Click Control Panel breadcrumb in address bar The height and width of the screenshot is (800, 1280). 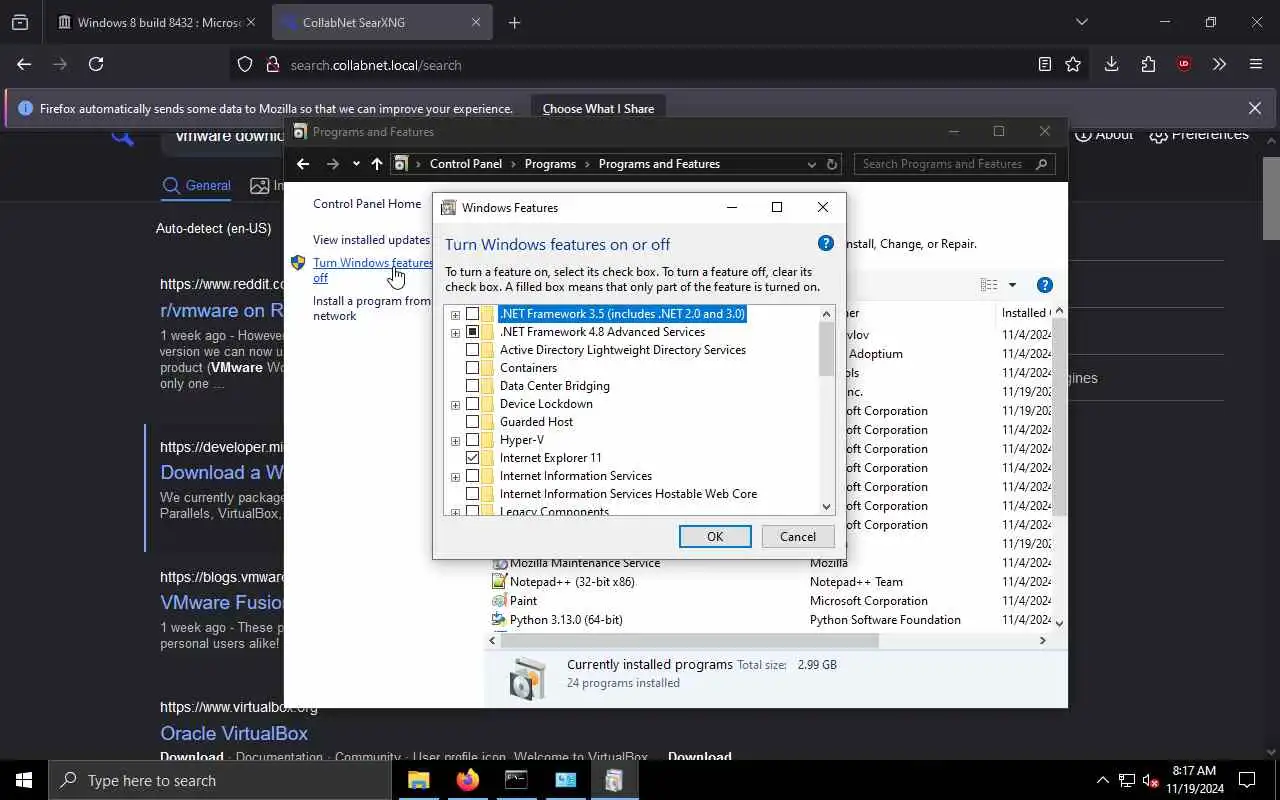pos(466,164)
